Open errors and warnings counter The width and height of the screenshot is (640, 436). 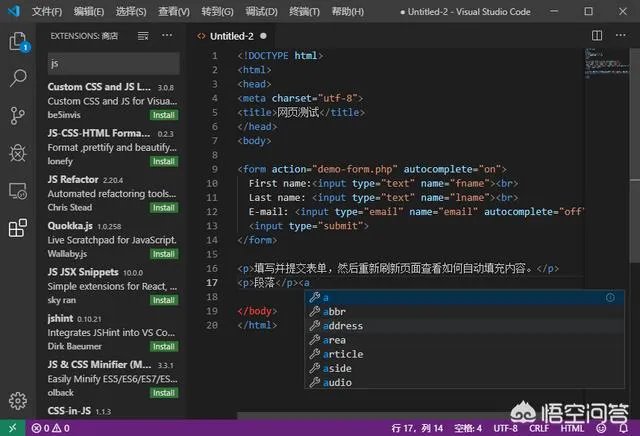point(51,428)
